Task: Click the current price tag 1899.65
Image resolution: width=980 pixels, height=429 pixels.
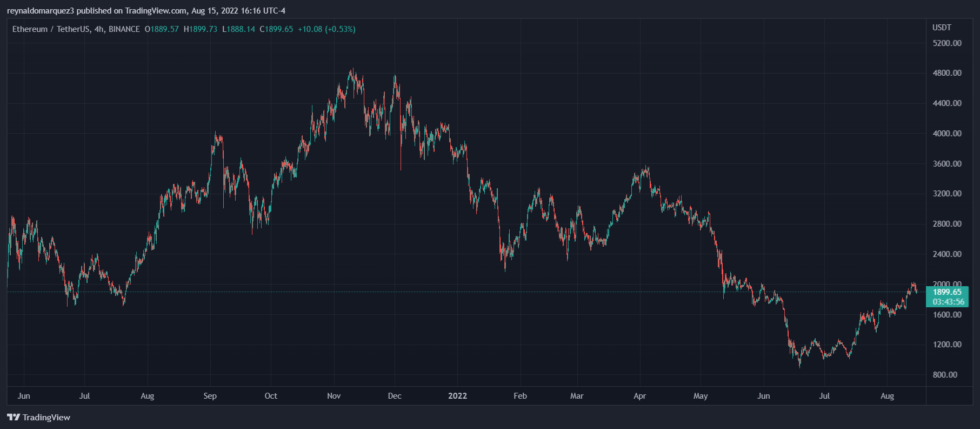Action: coord(948,291)
